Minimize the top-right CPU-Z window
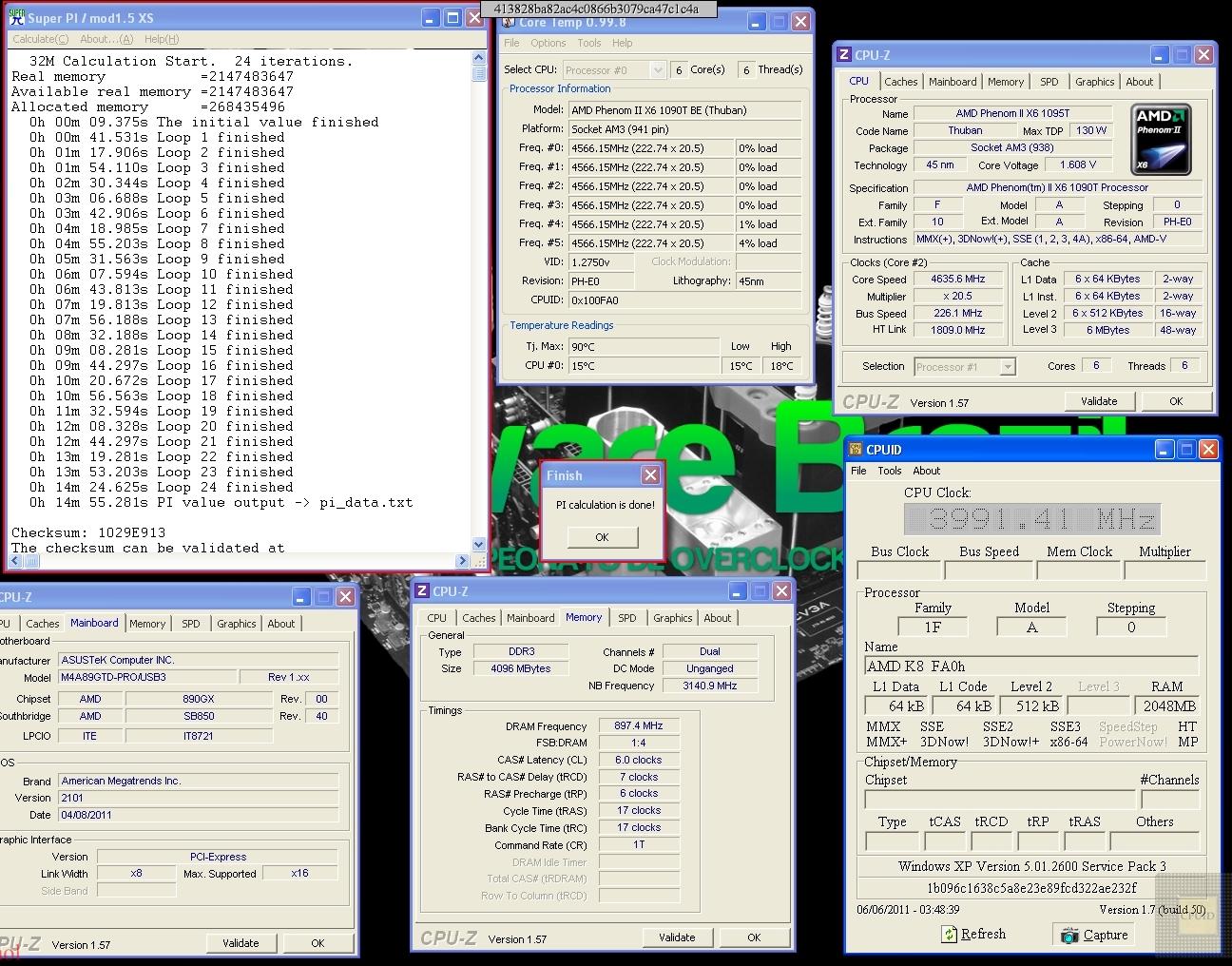Screen dimensions: 1232x966 coord(1159,55)
